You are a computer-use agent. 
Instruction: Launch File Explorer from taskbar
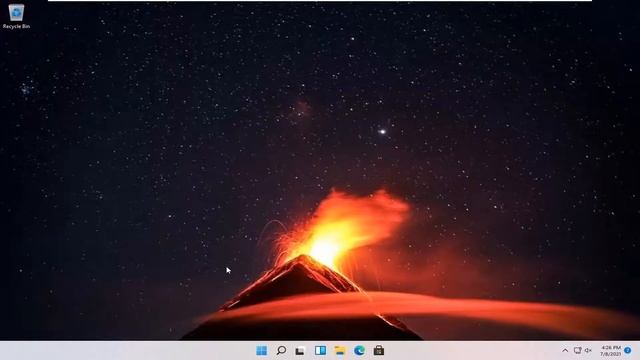tap(340, 350)
